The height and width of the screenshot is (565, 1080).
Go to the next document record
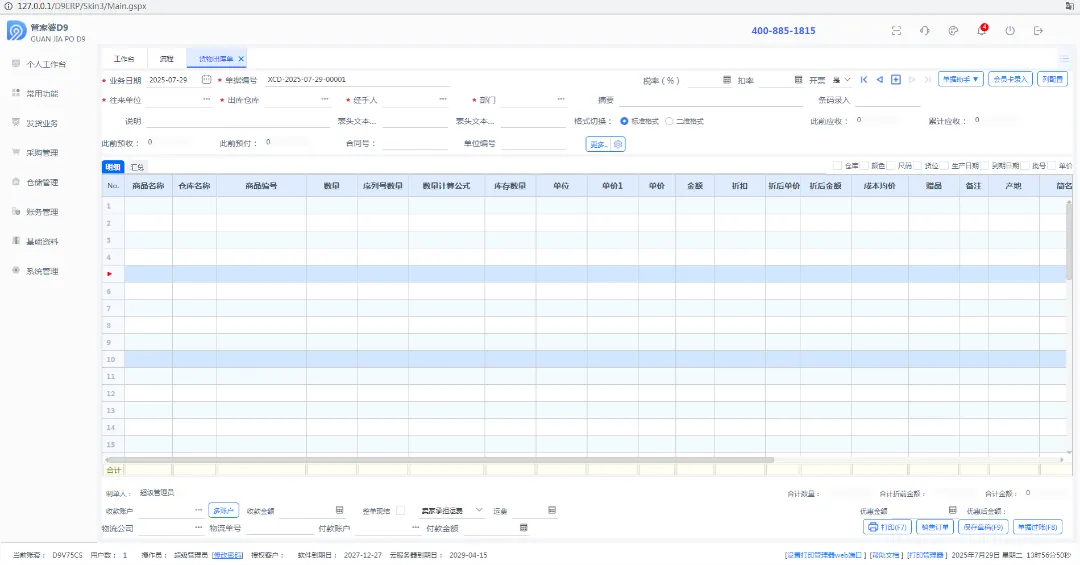pyautogui.click(x=912, y=80)
